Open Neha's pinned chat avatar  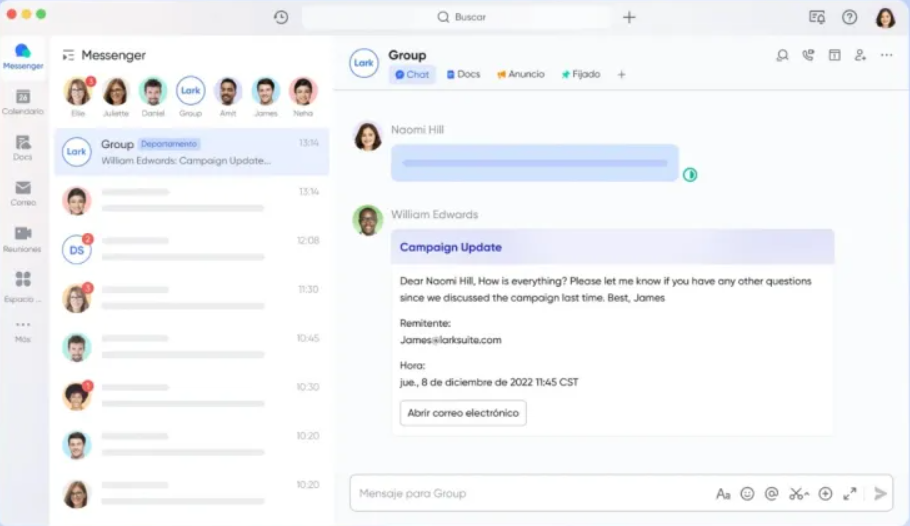click(303, 91)
